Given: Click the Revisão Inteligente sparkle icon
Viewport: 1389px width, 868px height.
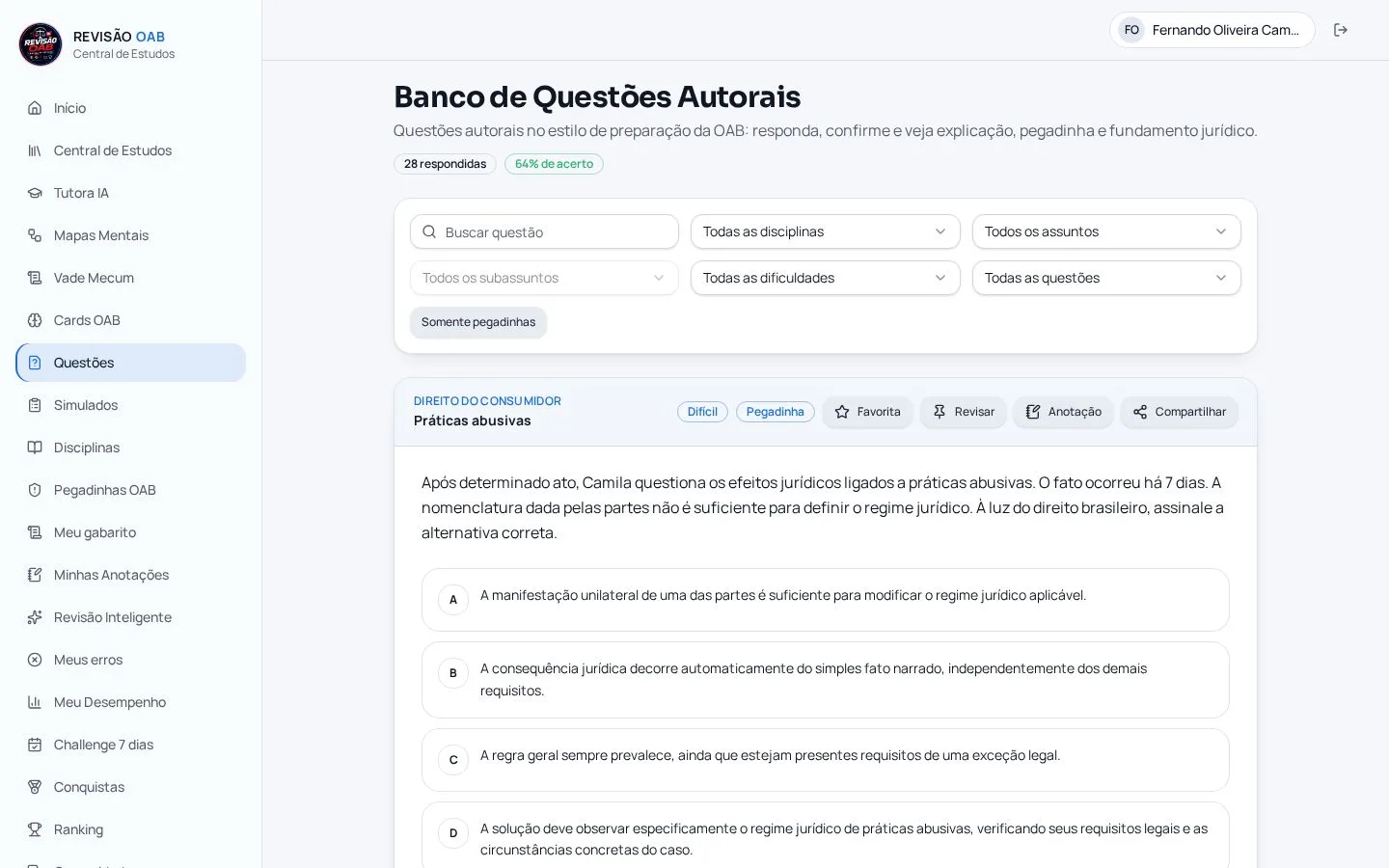Looking at the screenshot, I should click(35, 617).
